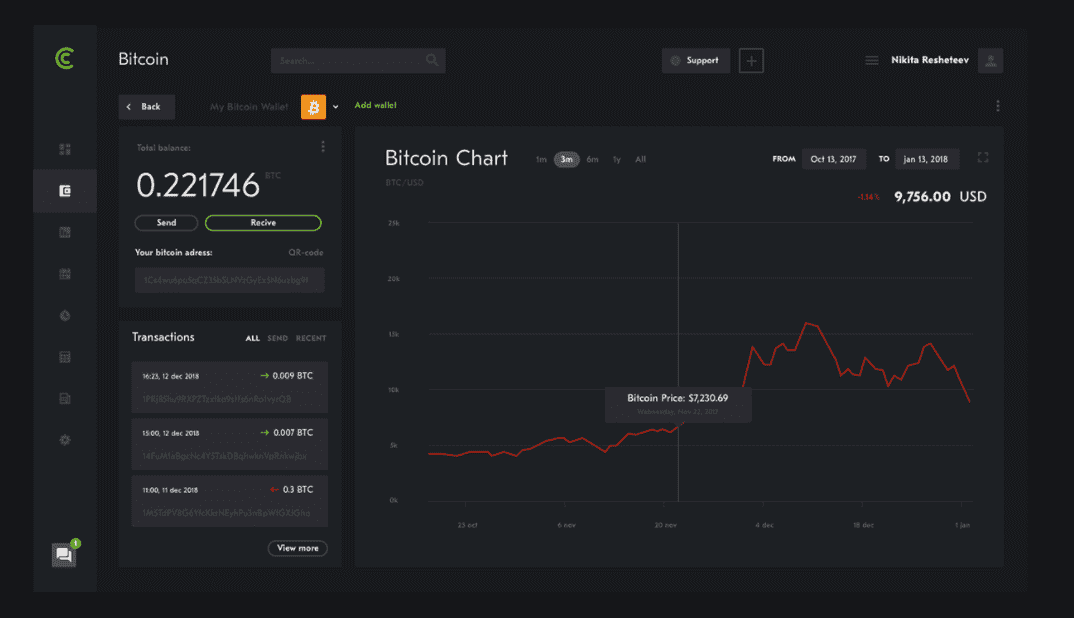Screen dimensions: 1074x618
Task: Click the user avatar icon
Action: tap(990, 60)
